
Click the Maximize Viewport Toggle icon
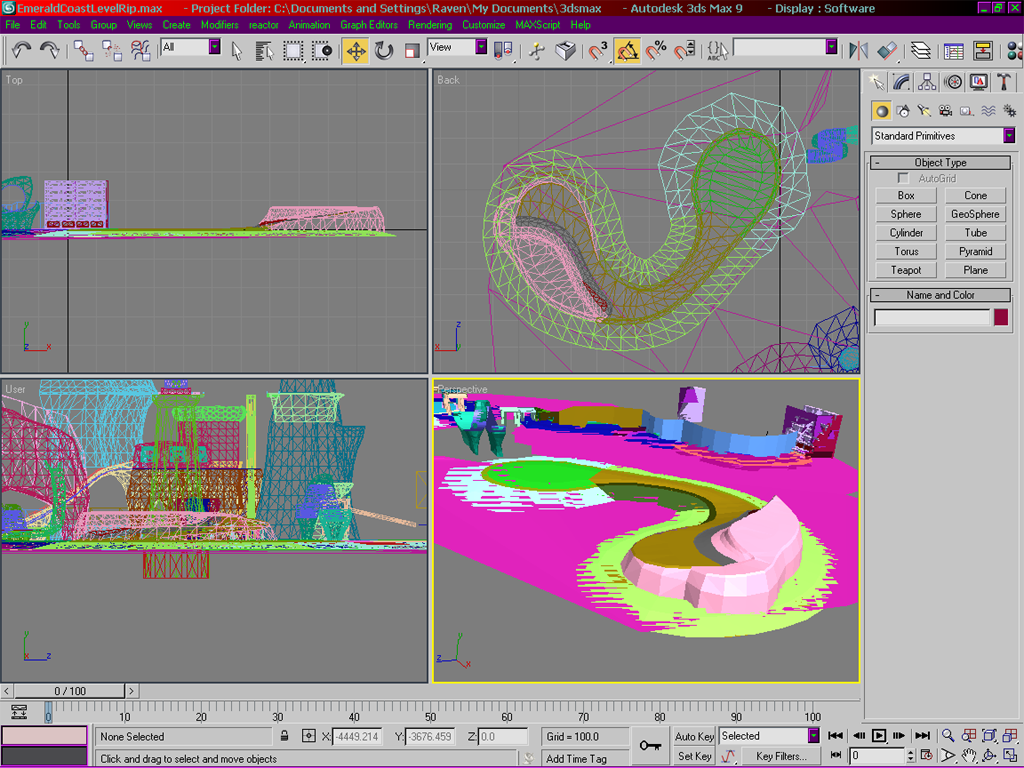click(x=1010, y=756)
